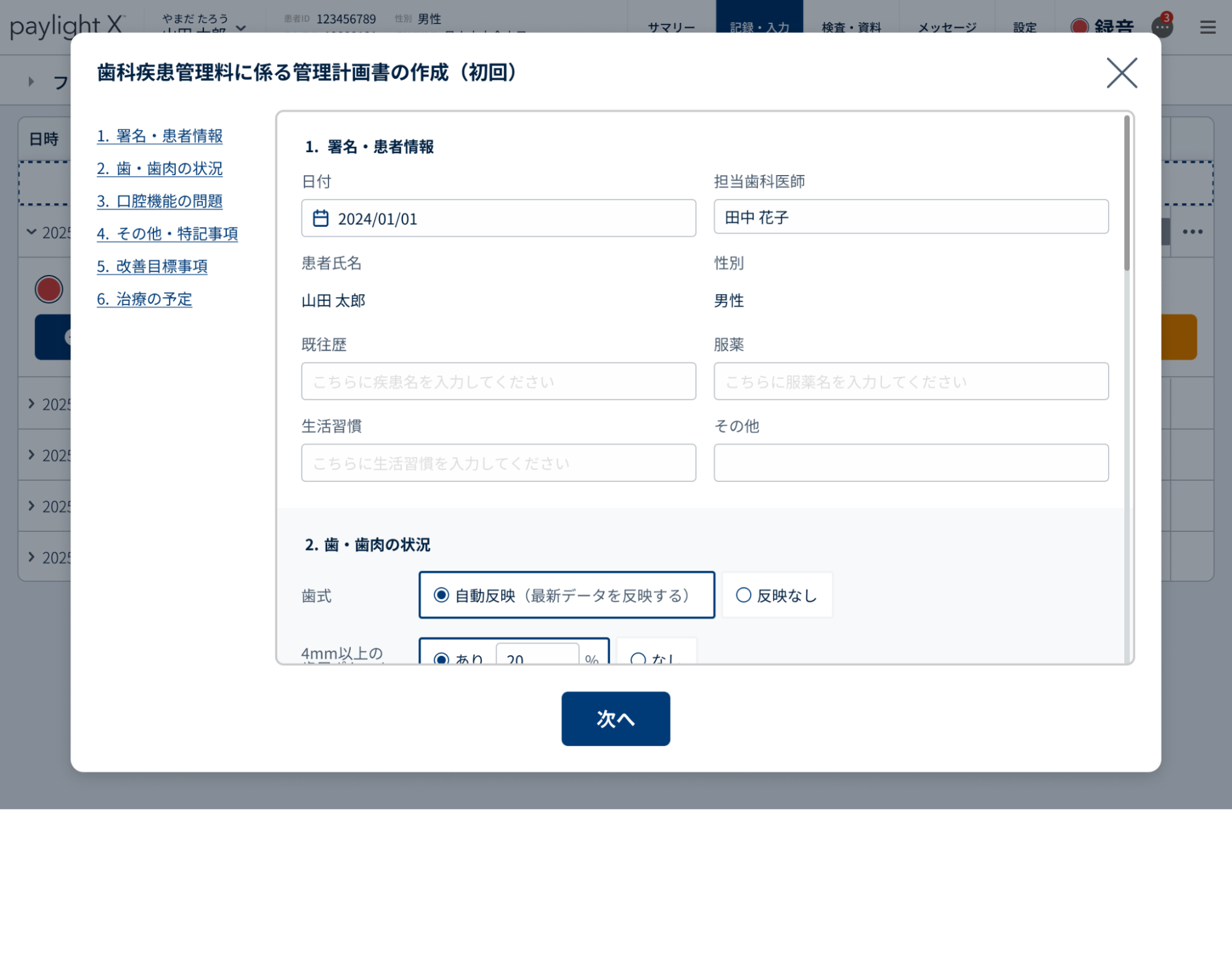This screenshot has width=1232, height=956.
Task: Open the hamburger menu icon
Action: coord(1207,27)
